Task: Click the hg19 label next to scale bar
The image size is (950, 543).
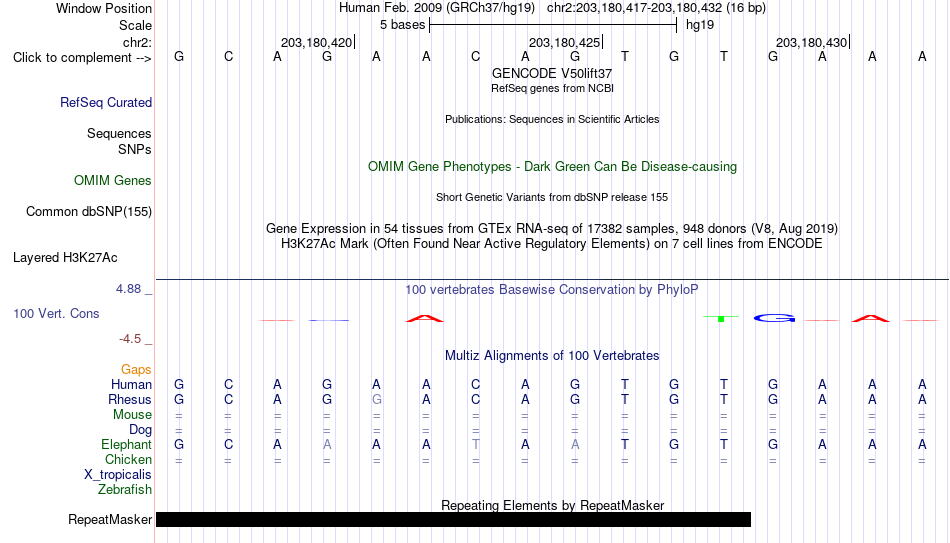Action: (x=700, y=25)
